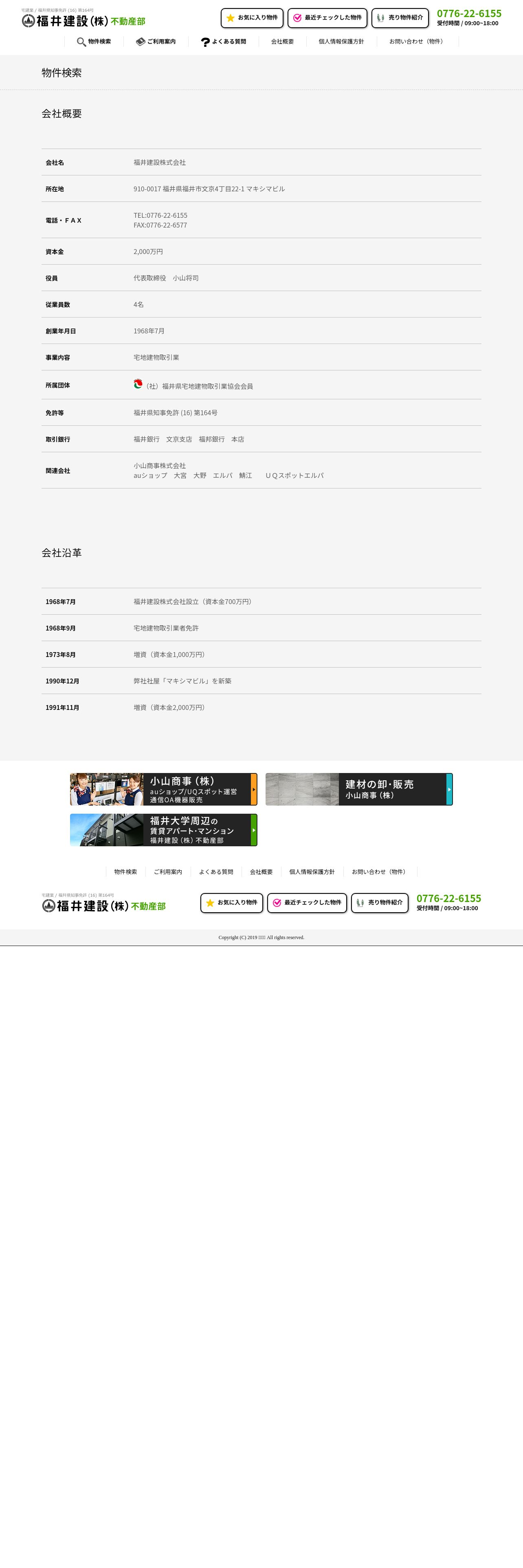Image resolution: width=523 pixels, height=1568 pixels.
Task: Click TEL:0776-22-6155 in the table
Action: pos(160,215)
